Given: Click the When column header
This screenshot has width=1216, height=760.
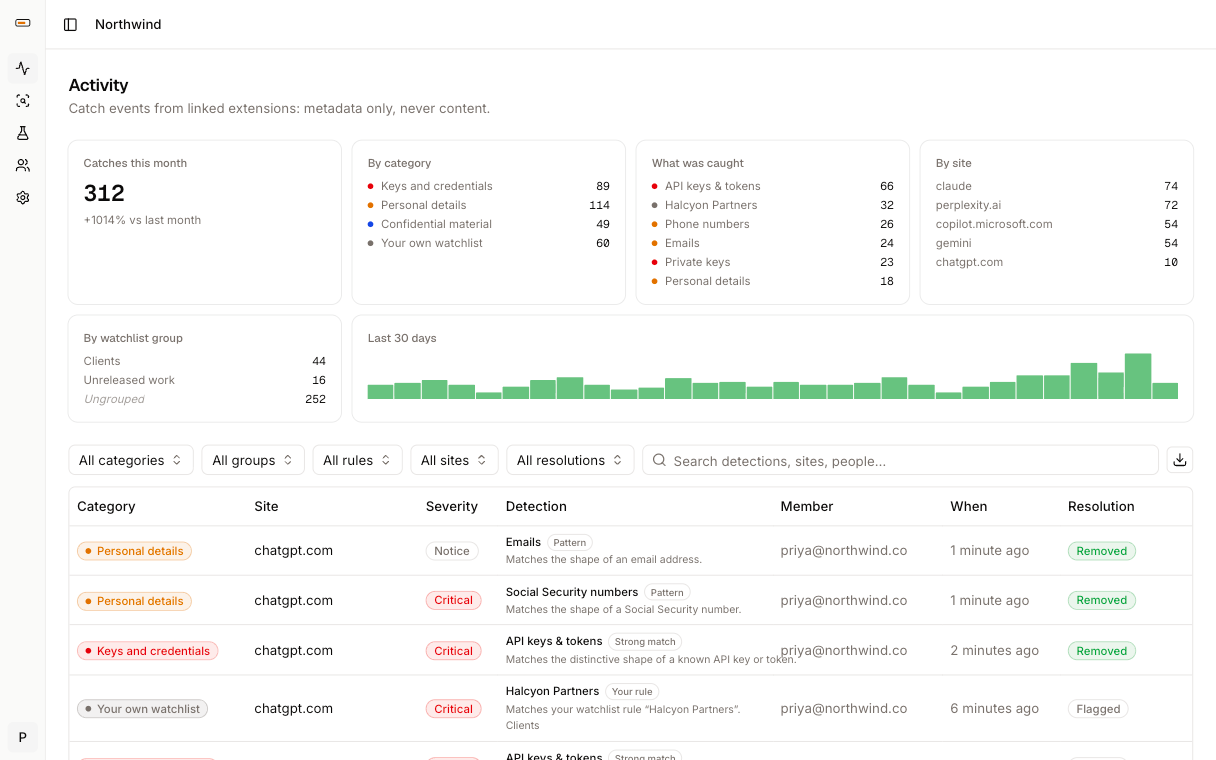Looking at the screenshot, I should (x=969, y=506).
